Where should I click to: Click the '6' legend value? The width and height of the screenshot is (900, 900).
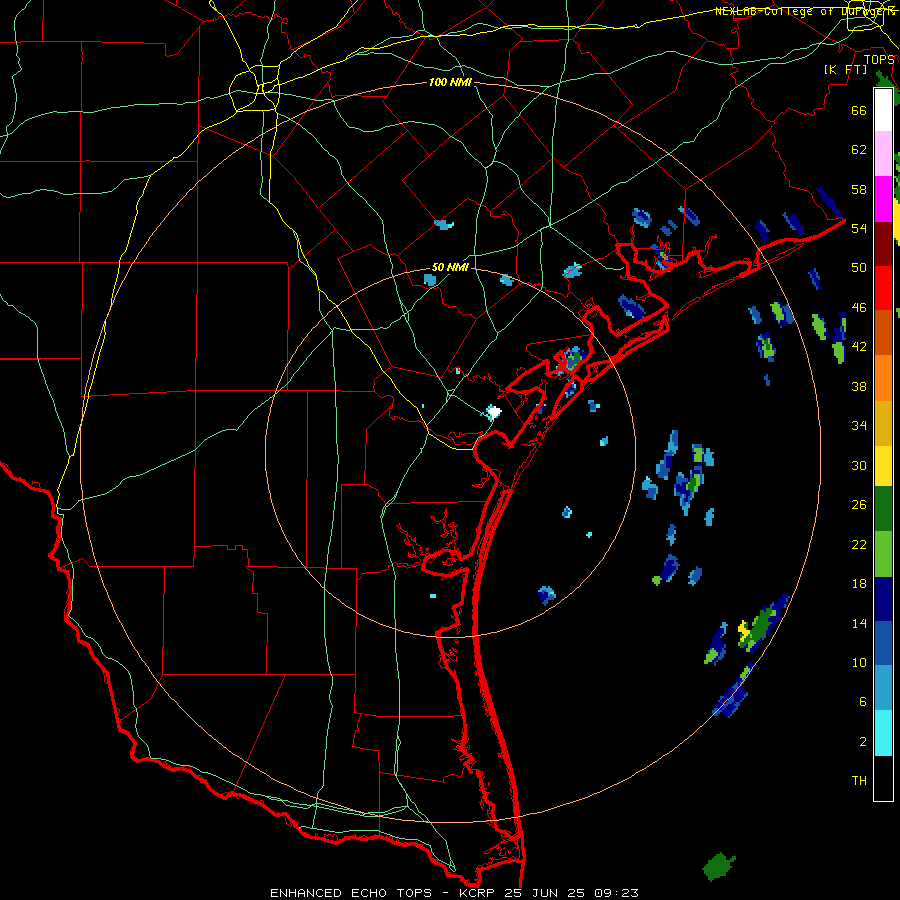862,702
